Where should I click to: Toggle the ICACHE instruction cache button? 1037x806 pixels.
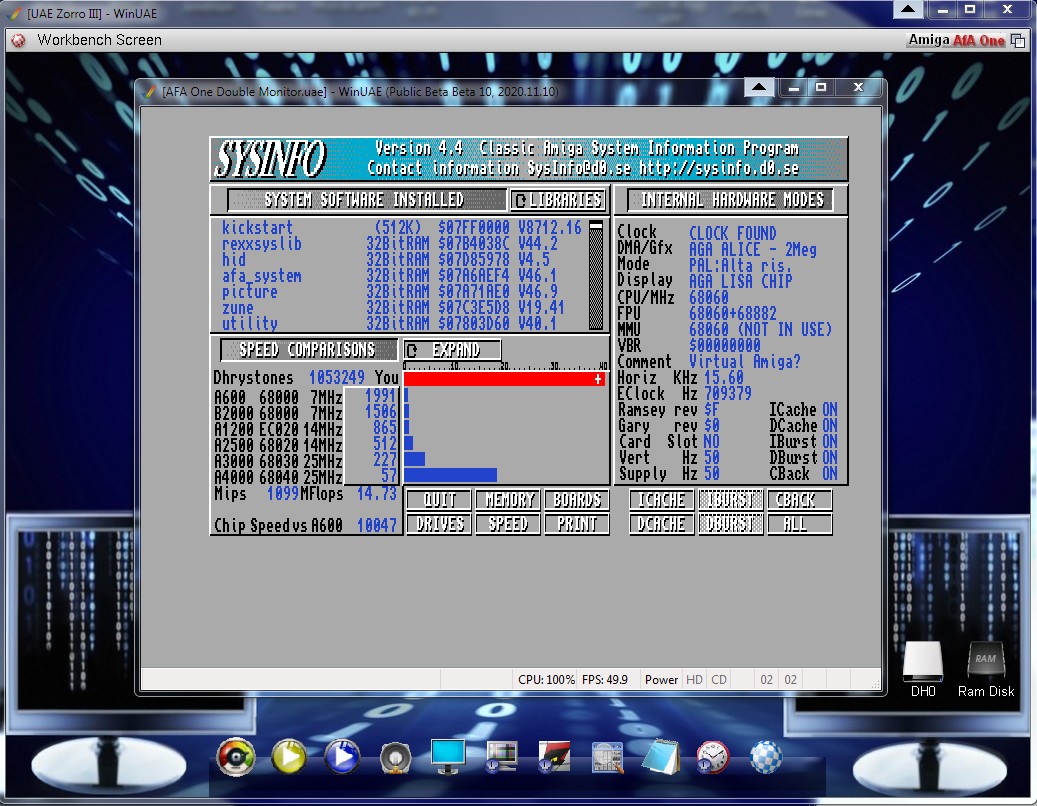pos(661,500)
